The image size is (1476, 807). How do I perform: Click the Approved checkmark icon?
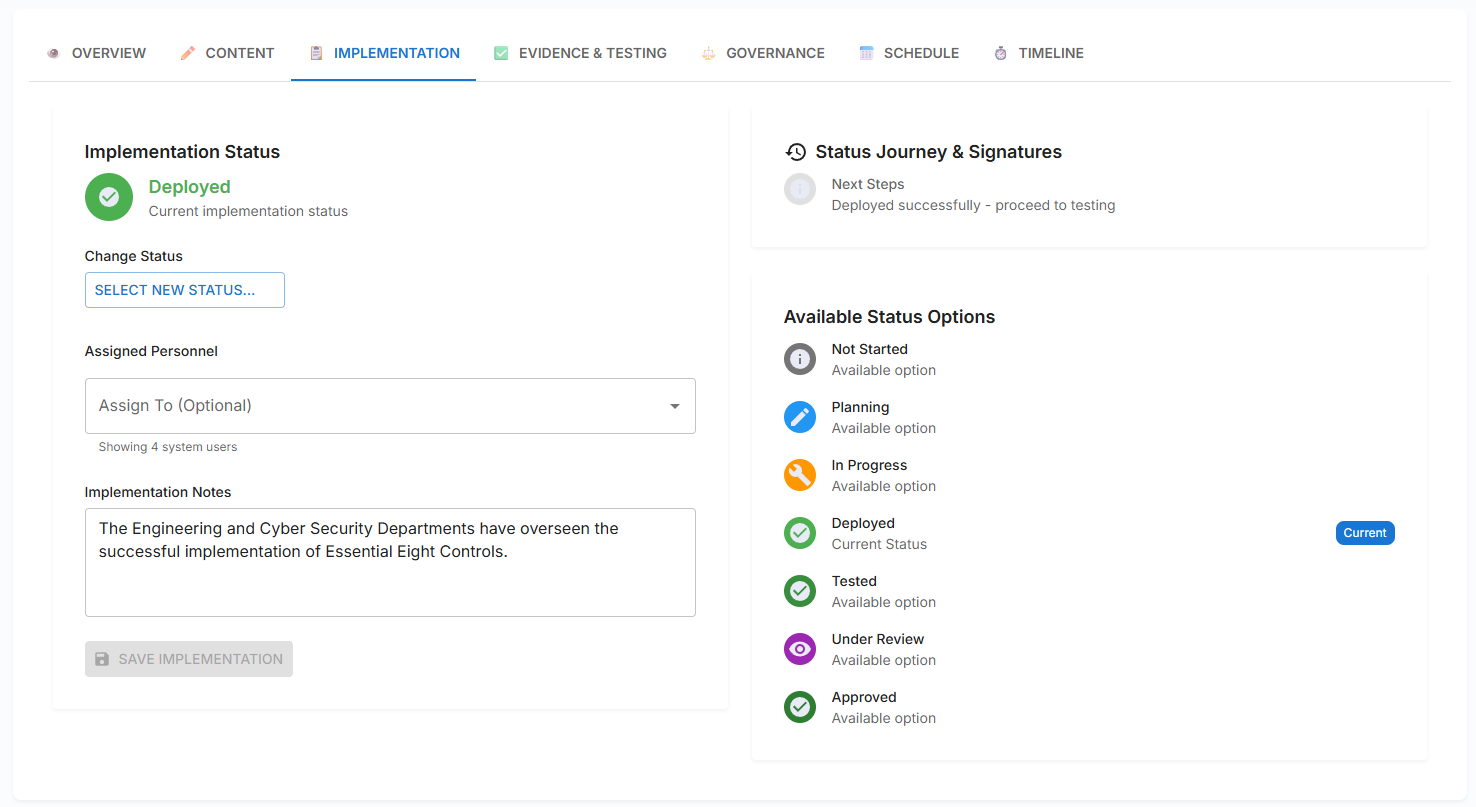point(800,707)
